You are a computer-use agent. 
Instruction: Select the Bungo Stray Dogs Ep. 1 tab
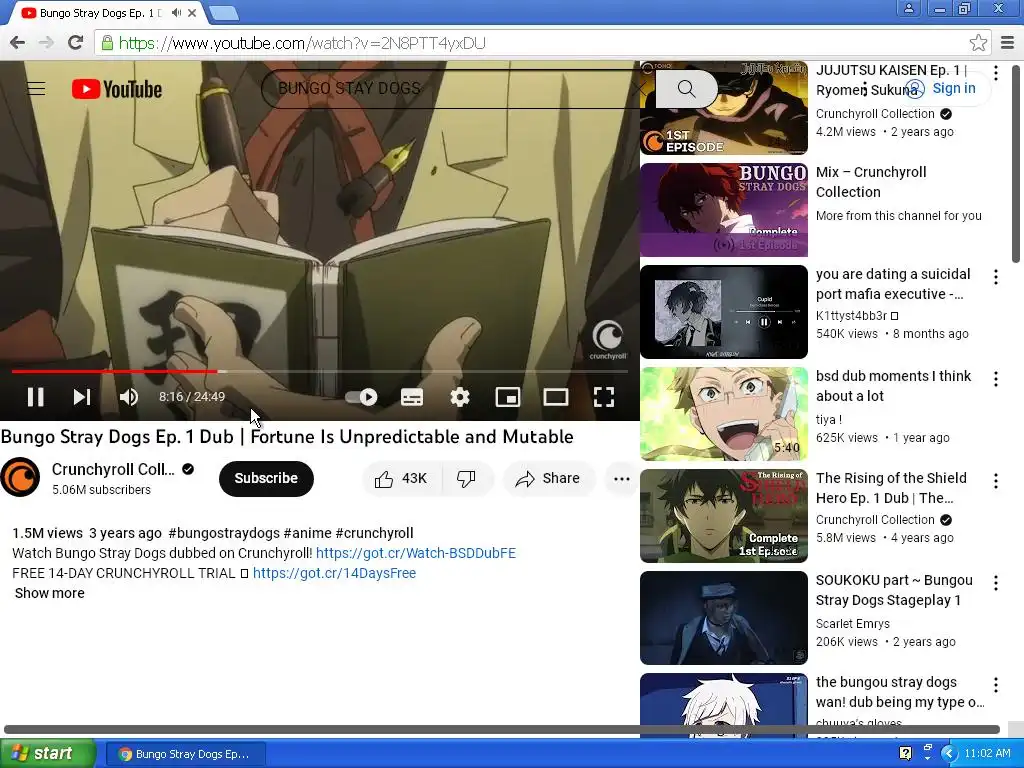click(x=98, y=12)
